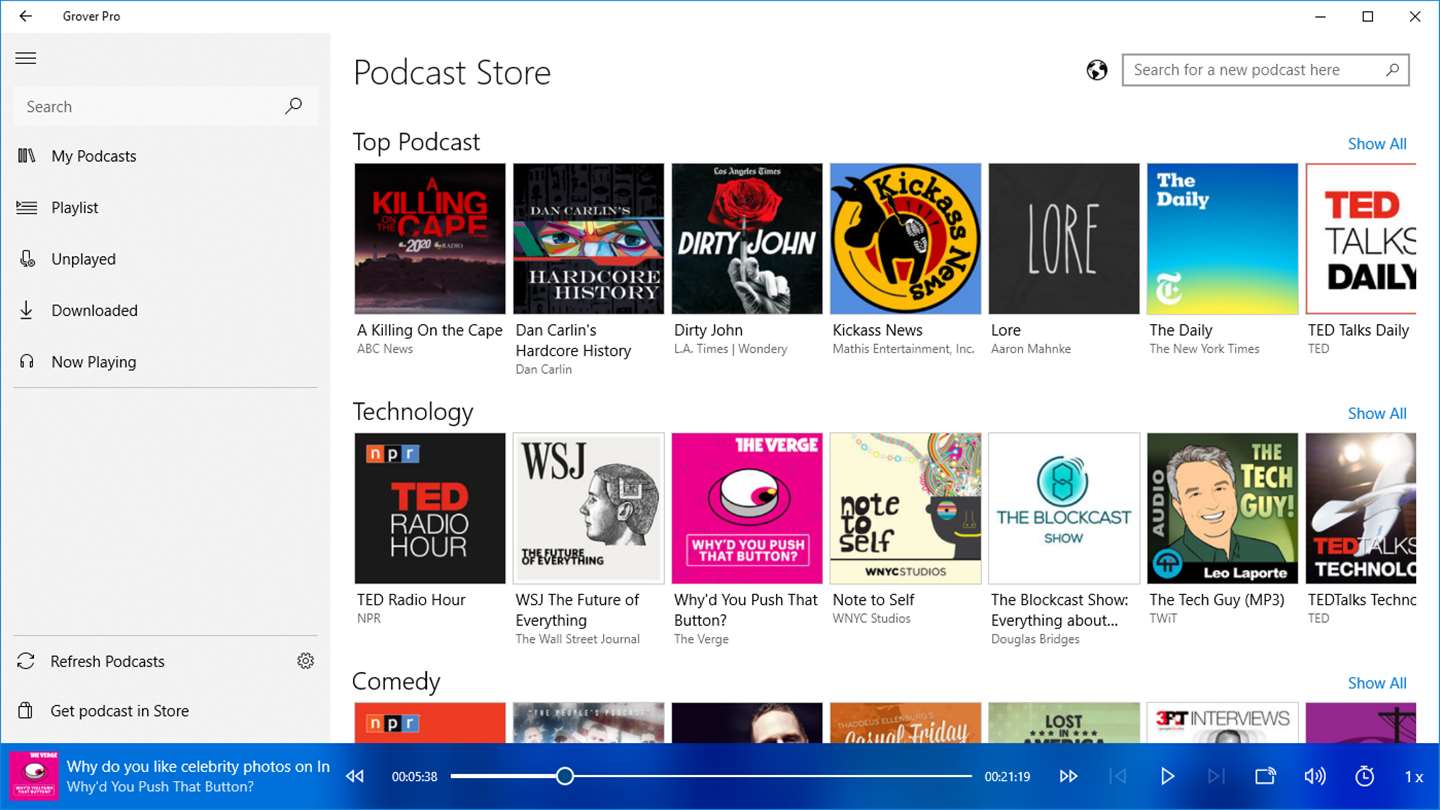Viewport: 1440px width, 810px height.
Task: Click the cast to device icon
Action: (x=1265, y=776)
